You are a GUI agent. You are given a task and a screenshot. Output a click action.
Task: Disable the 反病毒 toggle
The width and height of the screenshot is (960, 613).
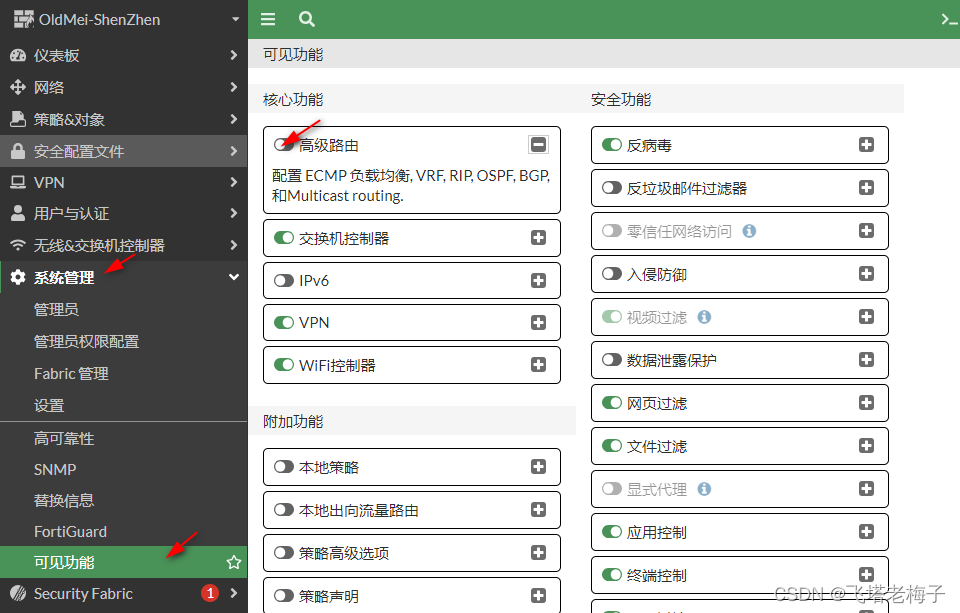click(x=612, y=145)
